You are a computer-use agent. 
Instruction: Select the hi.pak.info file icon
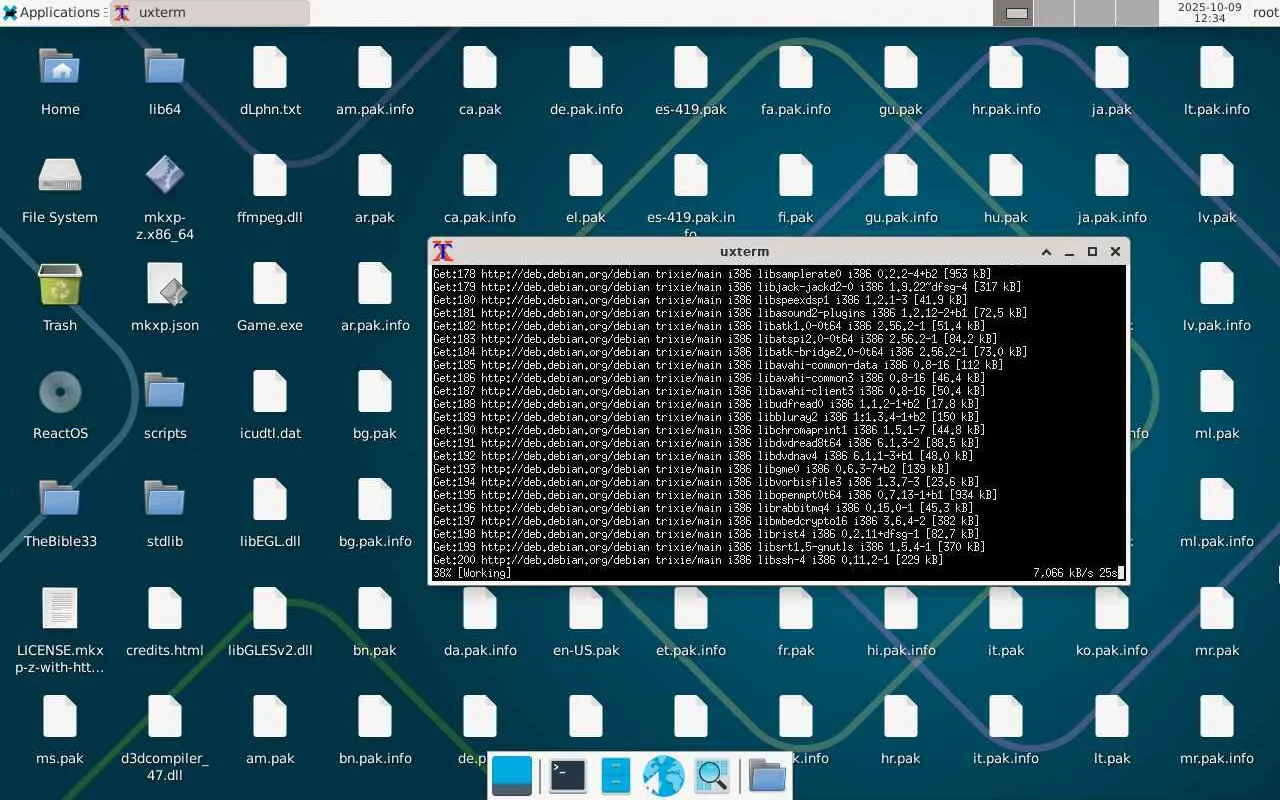pyautogui.click(x=901, y=609)
